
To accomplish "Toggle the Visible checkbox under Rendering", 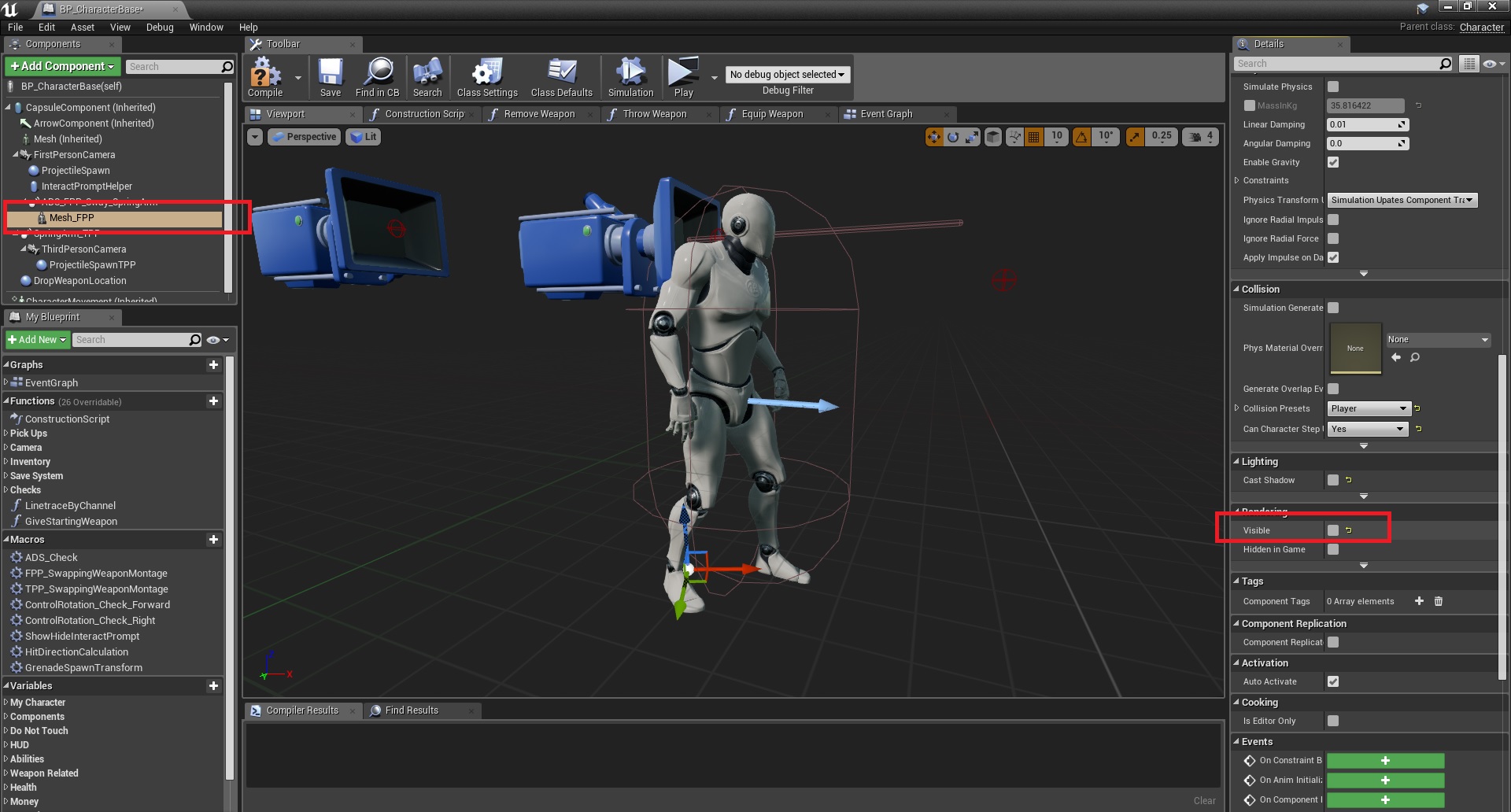I will [x=1333, y=530].
